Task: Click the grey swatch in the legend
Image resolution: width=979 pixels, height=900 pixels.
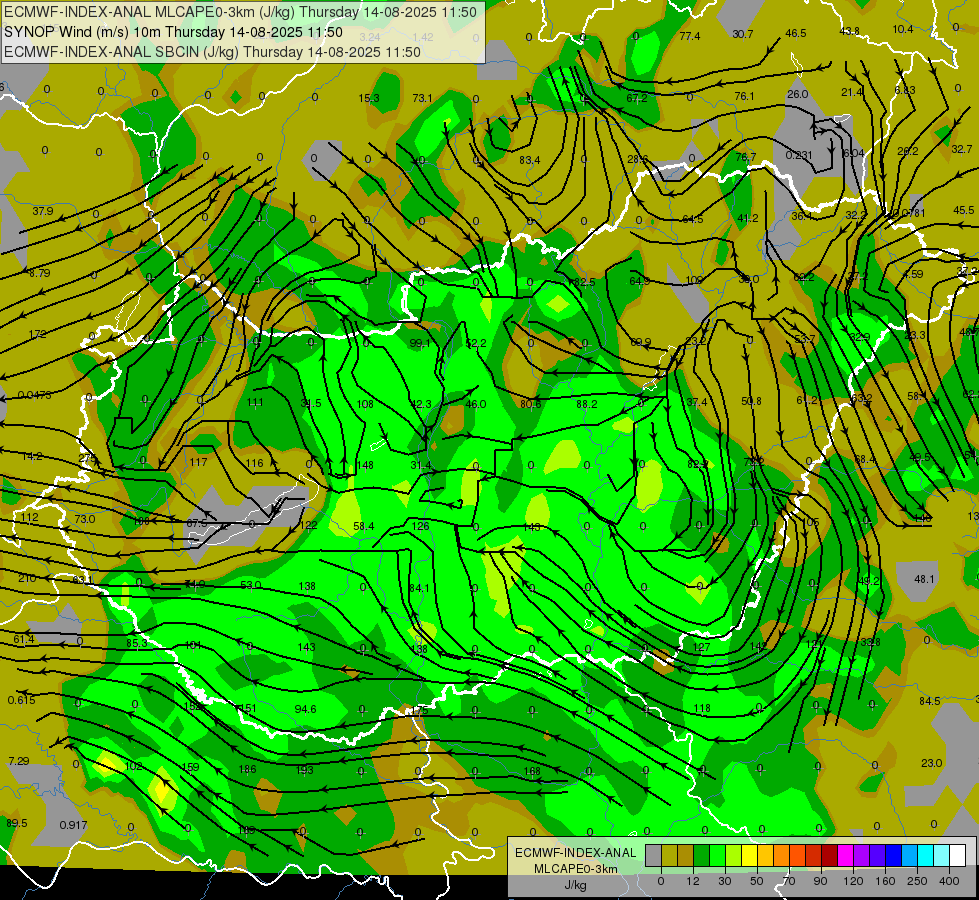Action: pyautogui.click(x=654, y=855)
